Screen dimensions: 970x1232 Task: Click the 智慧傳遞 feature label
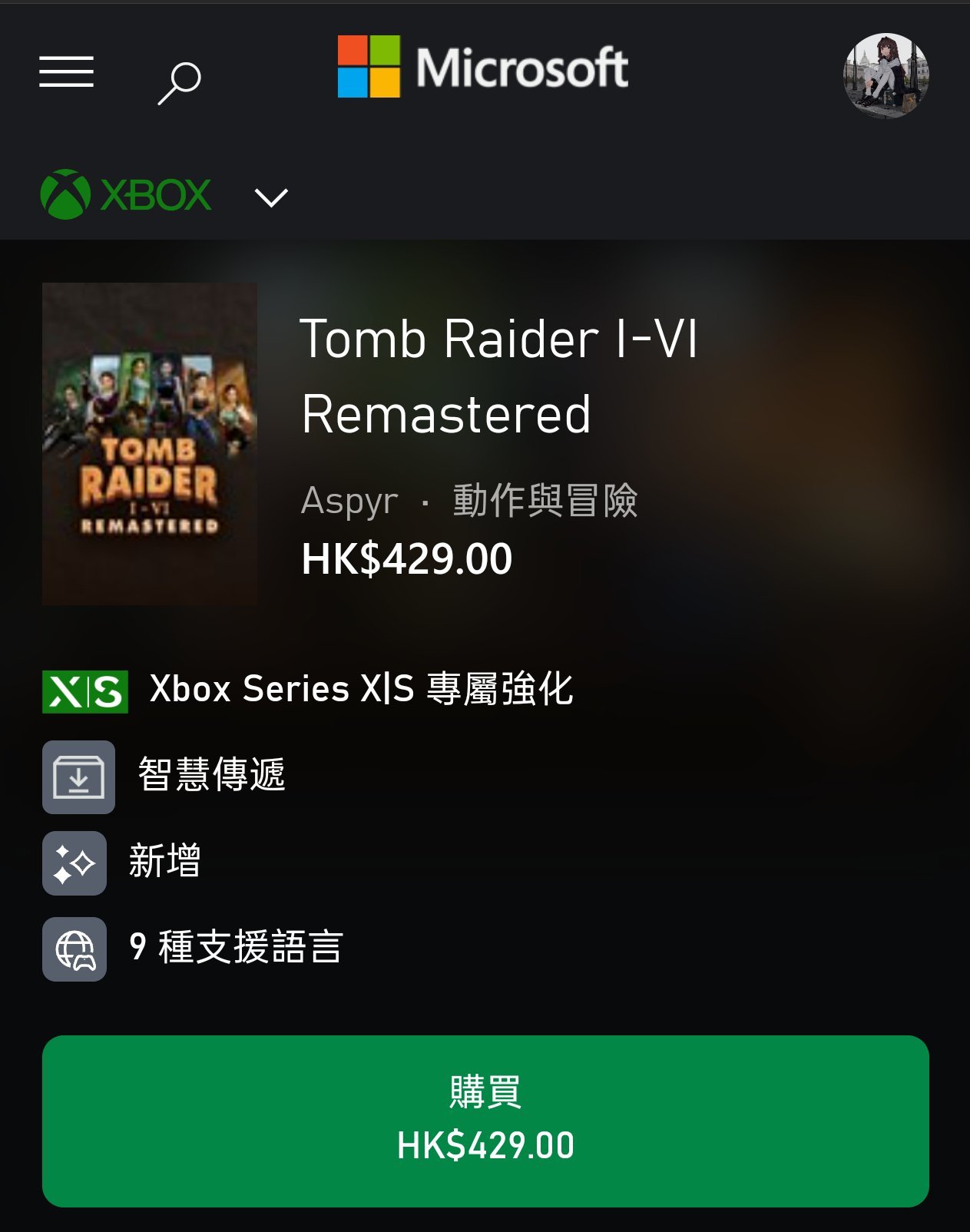[x=212, y=774]
